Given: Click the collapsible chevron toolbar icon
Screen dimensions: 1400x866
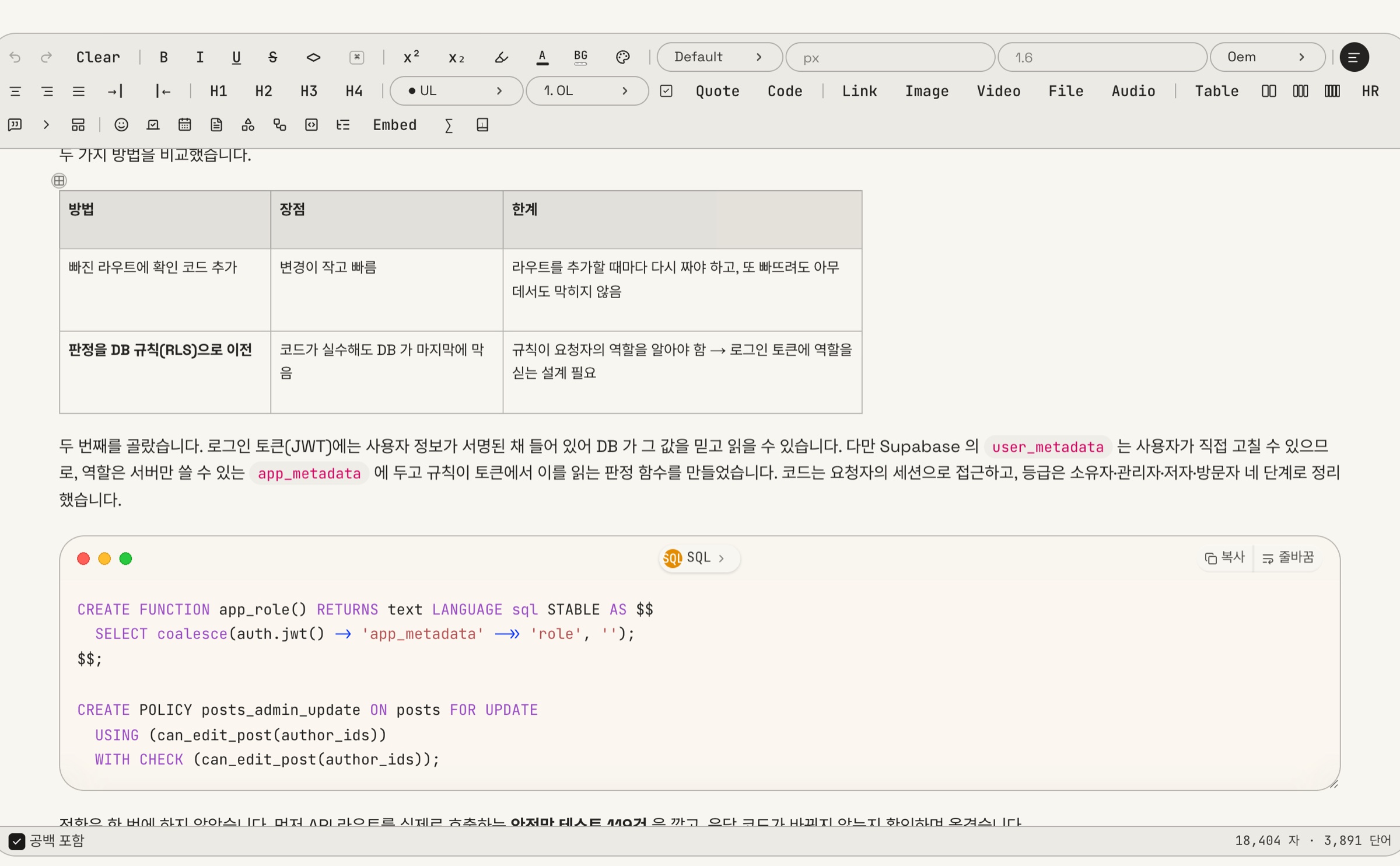Looking at the screenshot, I should point(46,125).
